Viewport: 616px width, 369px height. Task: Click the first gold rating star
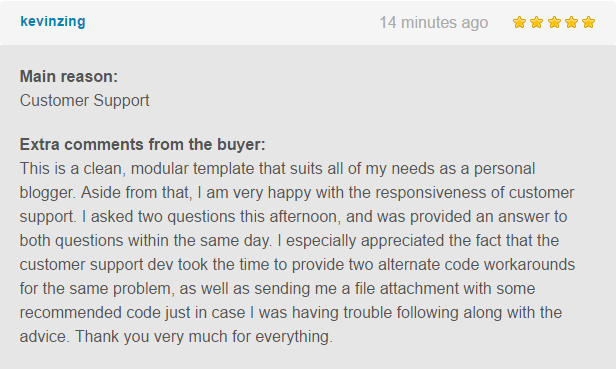coord(519,22)
